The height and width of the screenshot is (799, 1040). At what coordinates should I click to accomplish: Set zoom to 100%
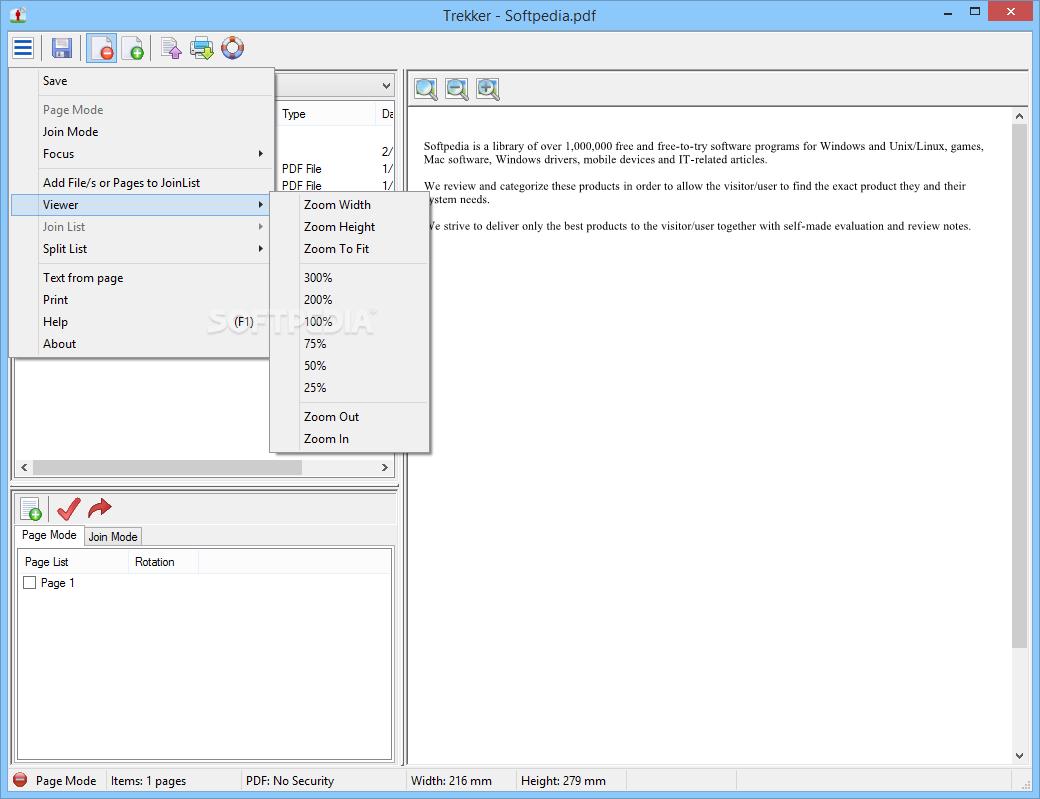(x=350, y=322)
